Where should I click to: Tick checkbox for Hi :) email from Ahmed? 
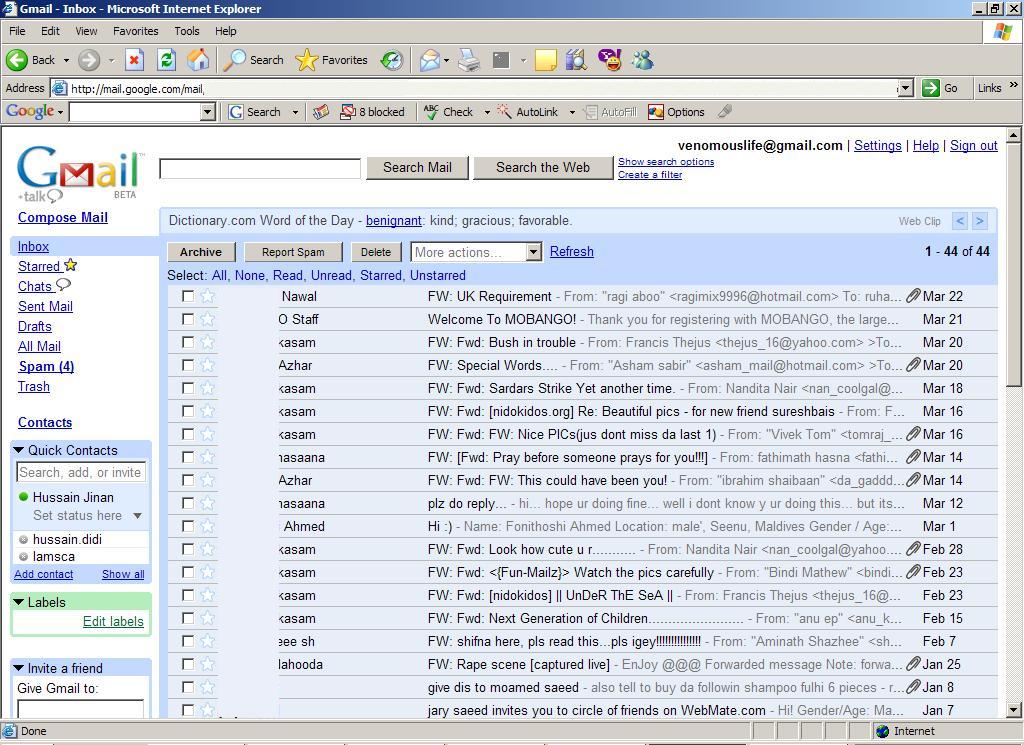point(188,526)
